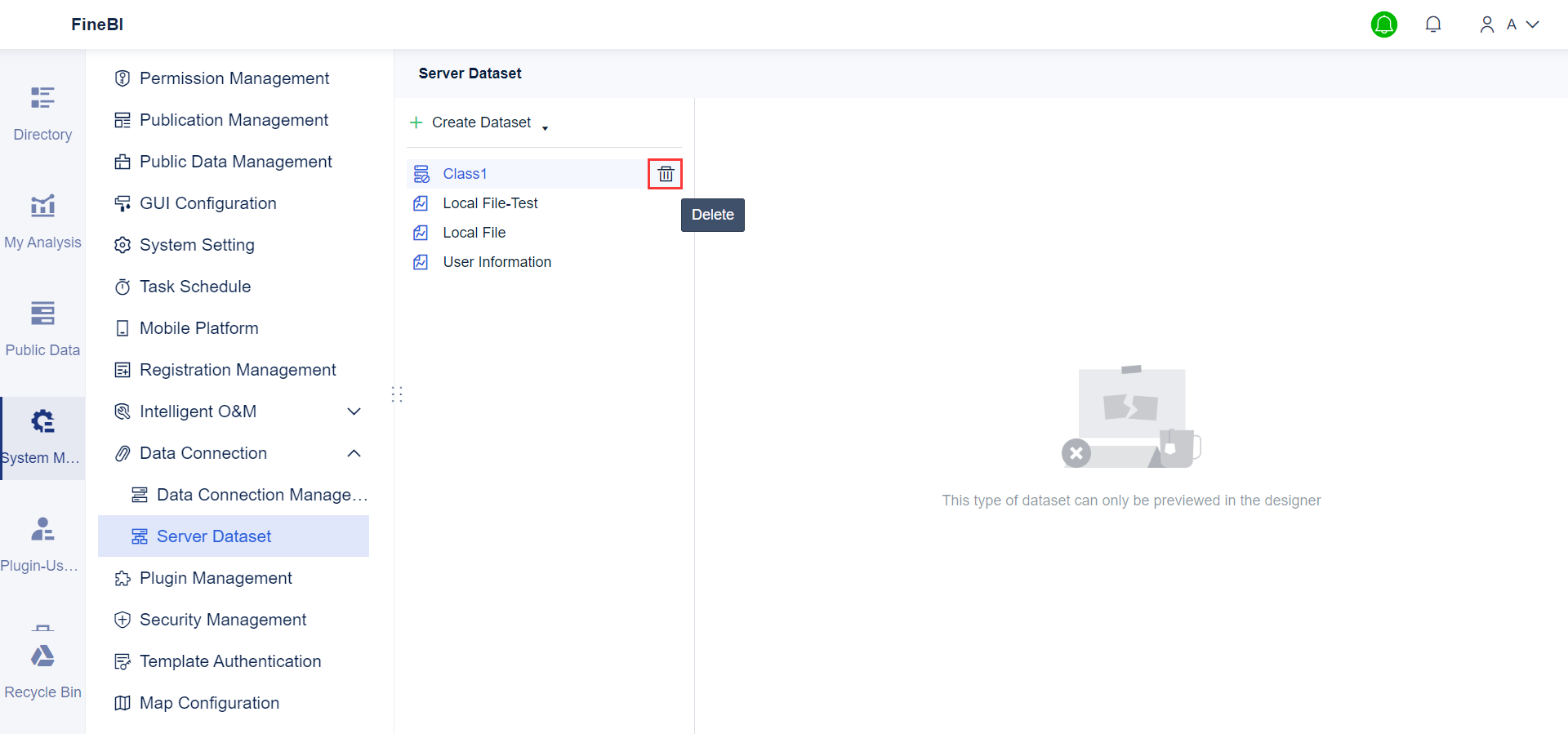Open Permission Management menu item

(x=234, y=78)
